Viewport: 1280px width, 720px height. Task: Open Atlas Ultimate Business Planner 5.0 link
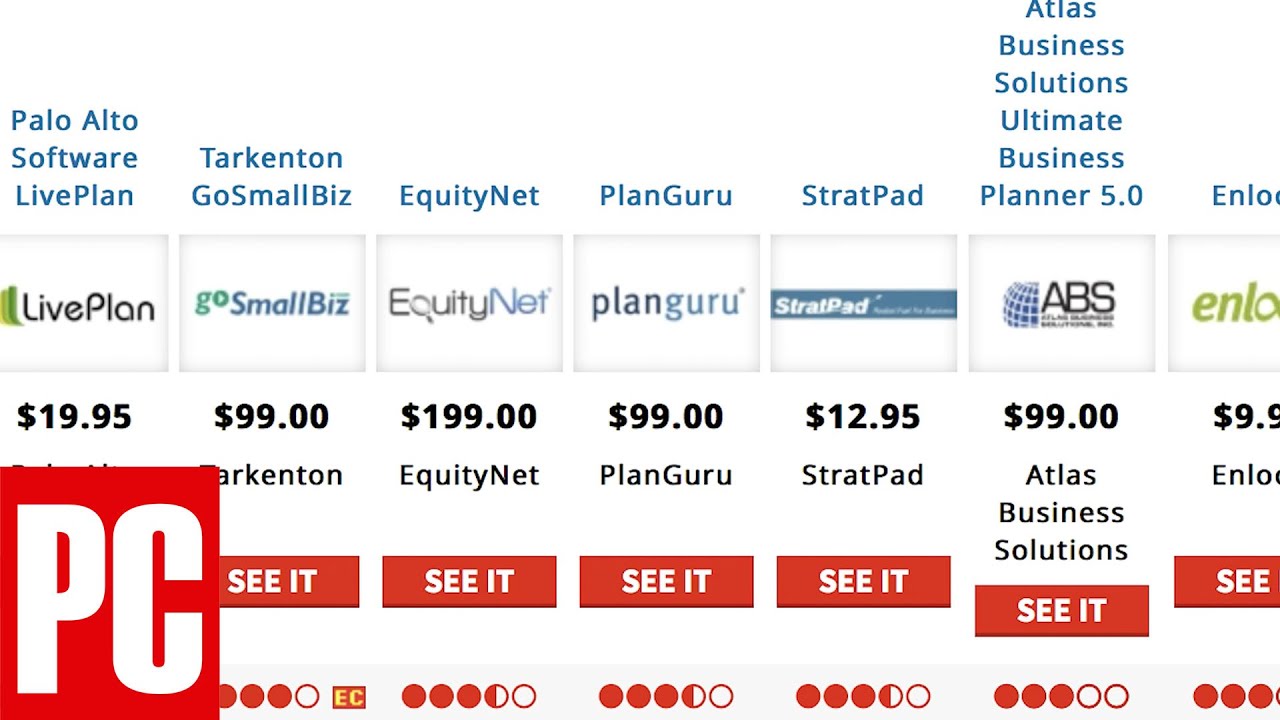coord(1061,102)
